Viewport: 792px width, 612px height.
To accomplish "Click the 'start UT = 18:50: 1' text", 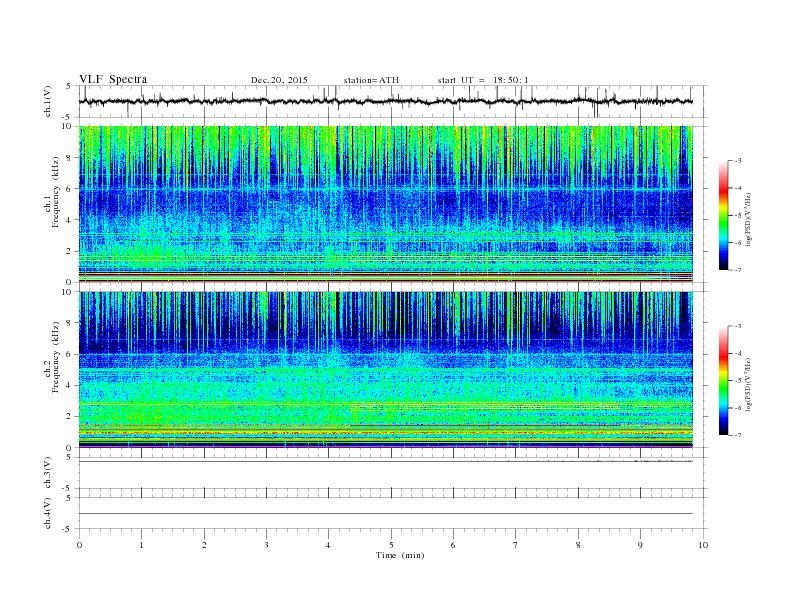I will [x=483, y=80].
